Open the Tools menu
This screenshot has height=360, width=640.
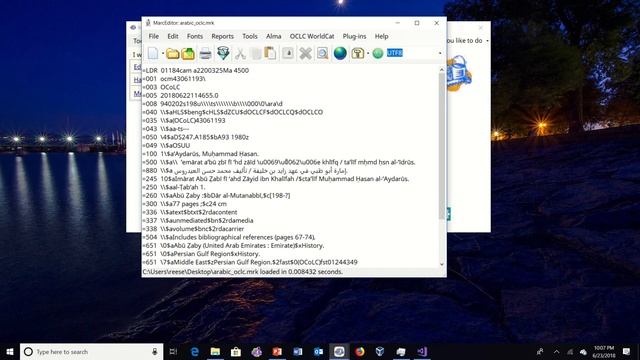point(250,36)
